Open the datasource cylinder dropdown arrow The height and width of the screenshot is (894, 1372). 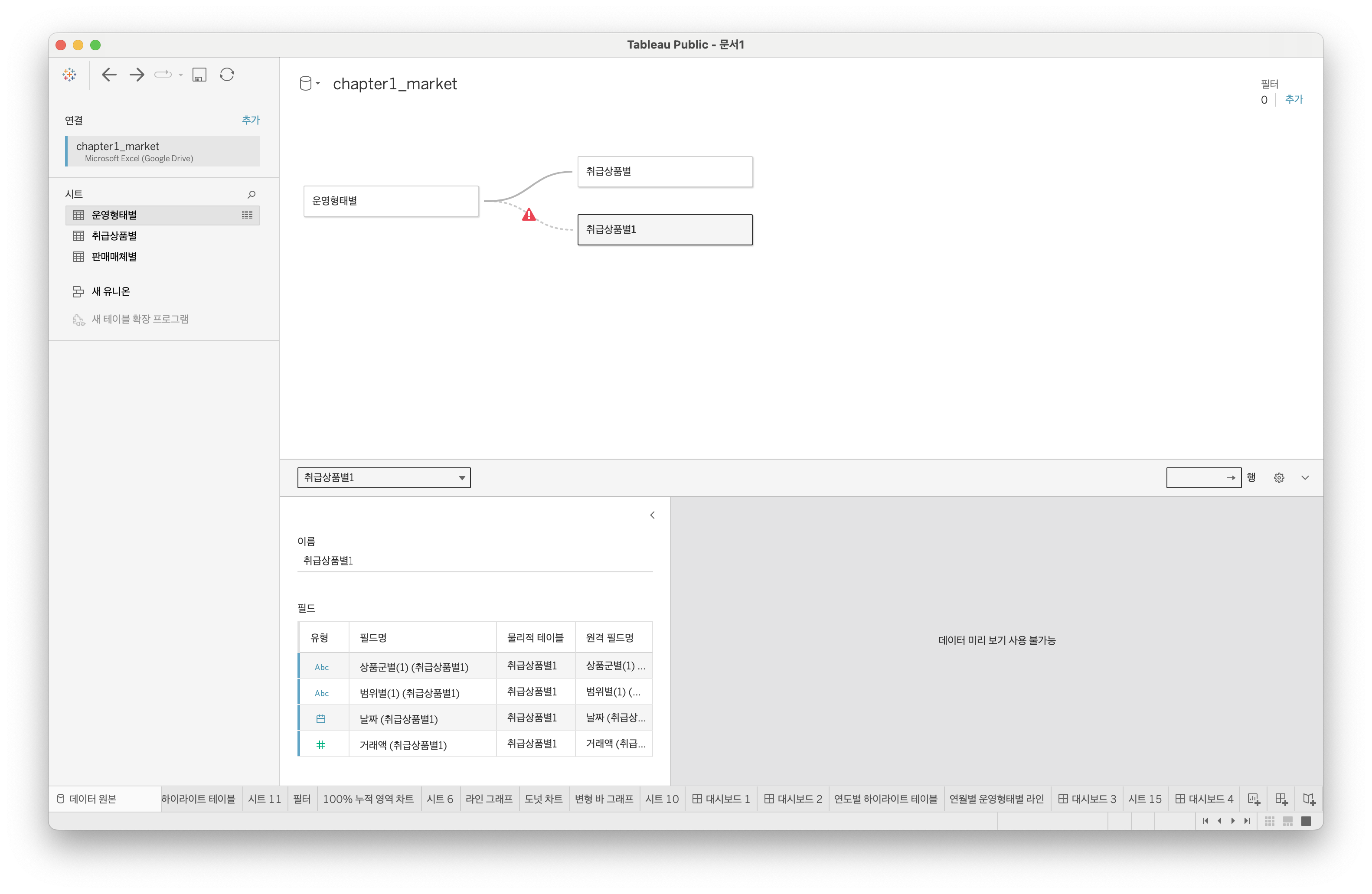[318, 84]
